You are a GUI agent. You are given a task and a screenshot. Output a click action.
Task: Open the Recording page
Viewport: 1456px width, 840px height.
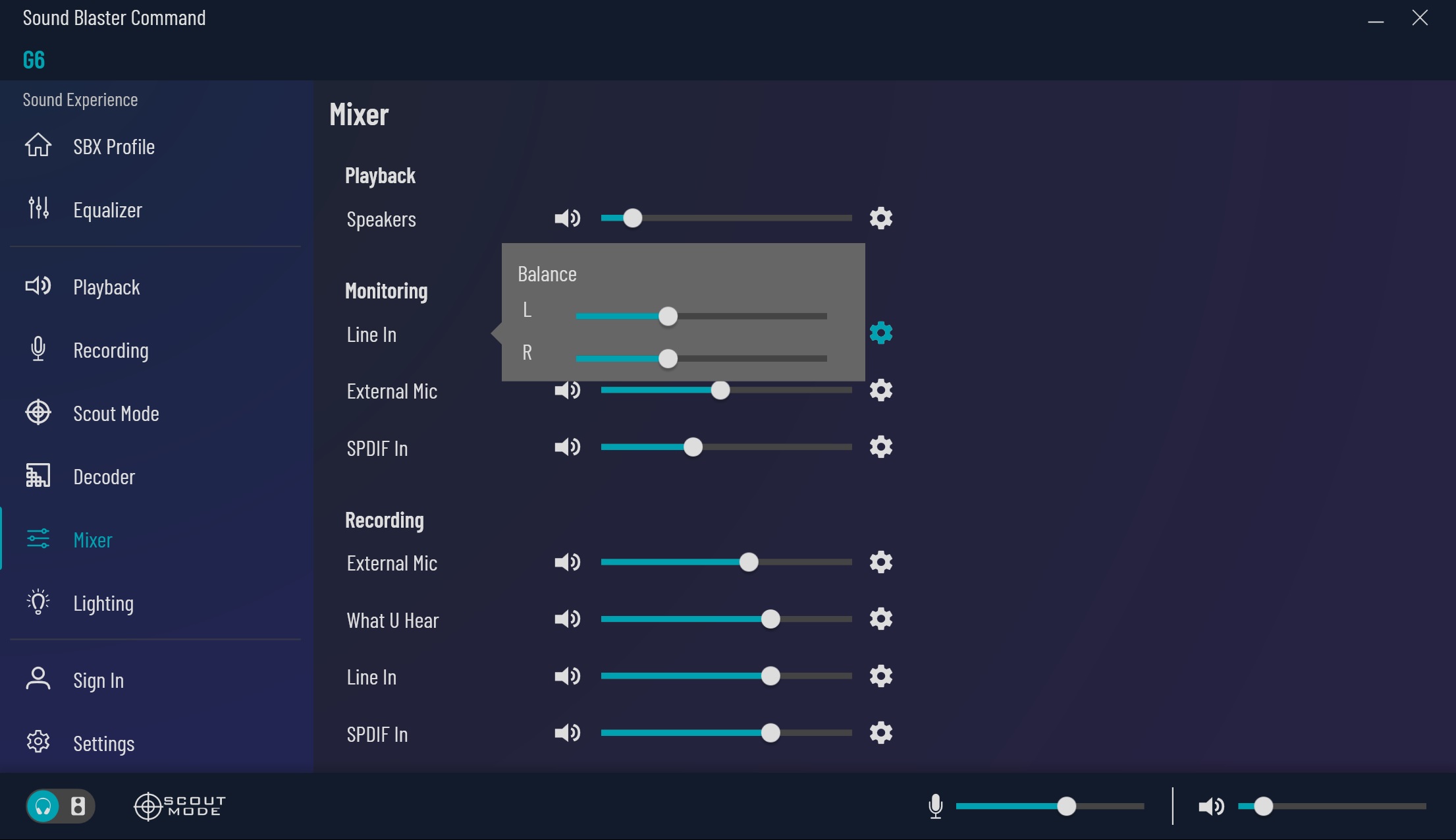(x=111, y=350)
